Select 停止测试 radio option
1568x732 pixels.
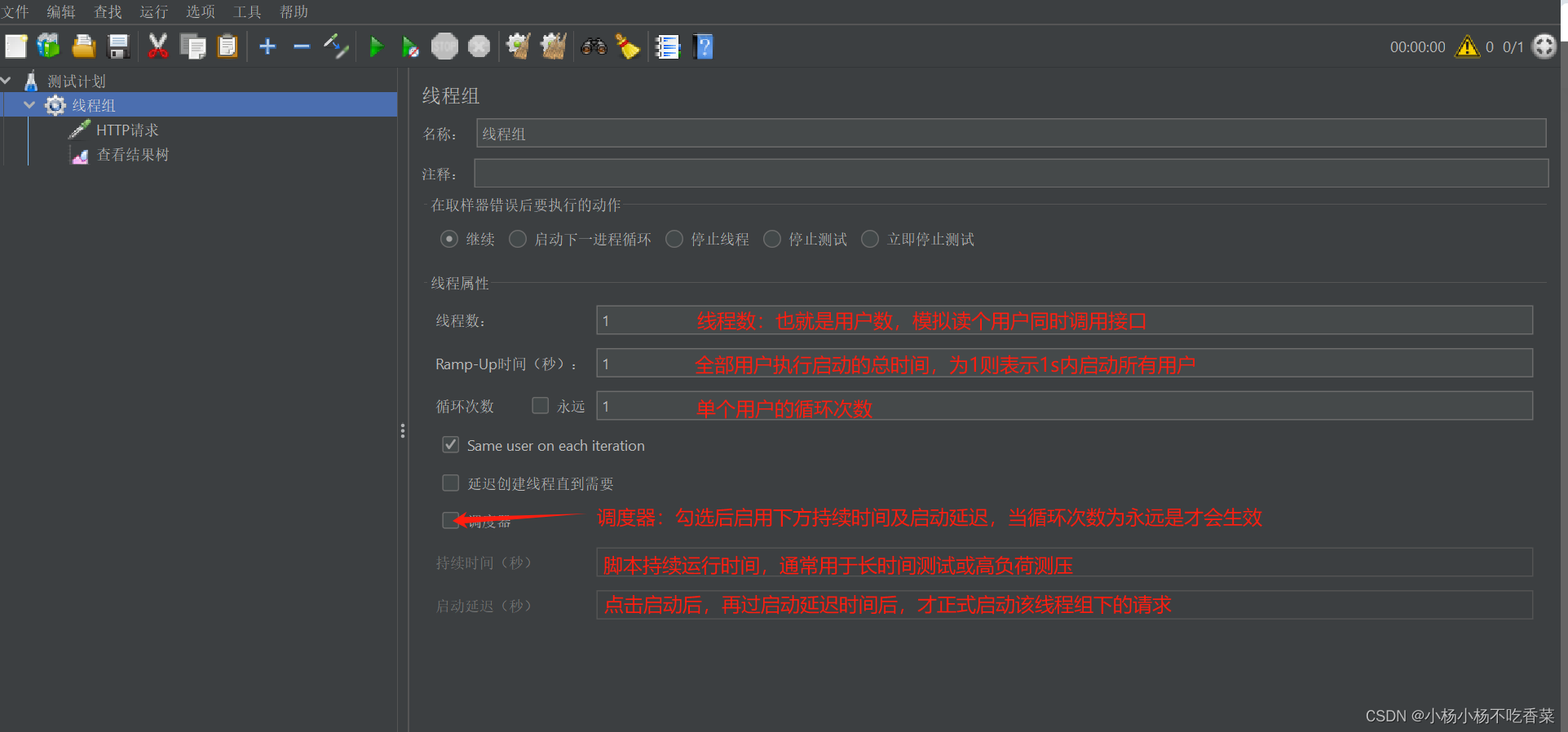(x=772, y=239)
